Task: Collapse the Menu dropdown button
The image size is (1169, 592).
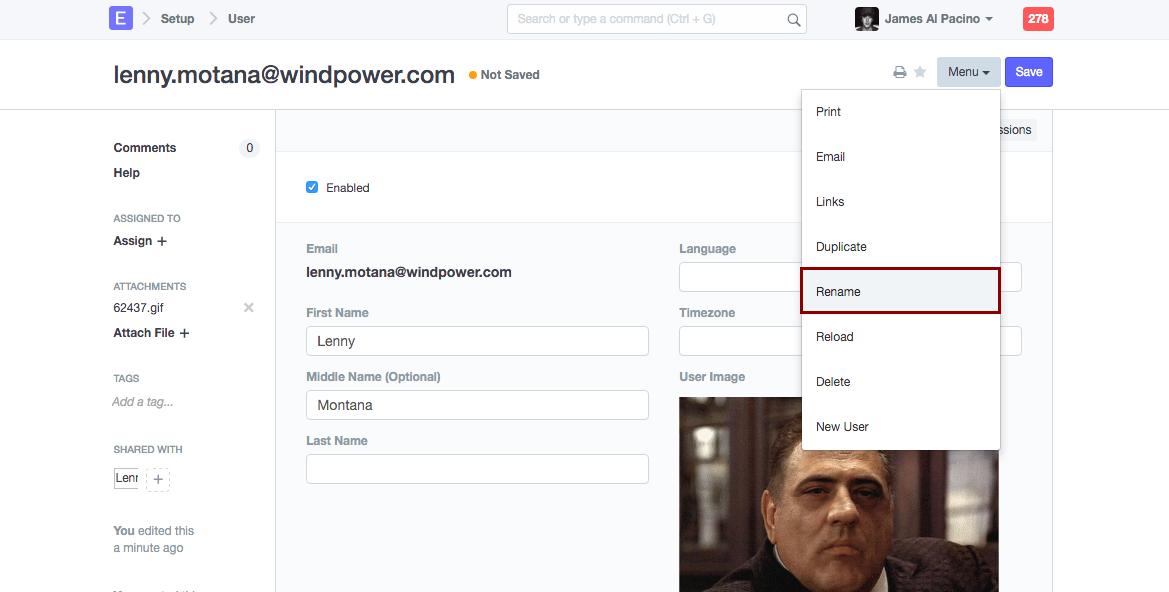Action: [x=968, y=72]
